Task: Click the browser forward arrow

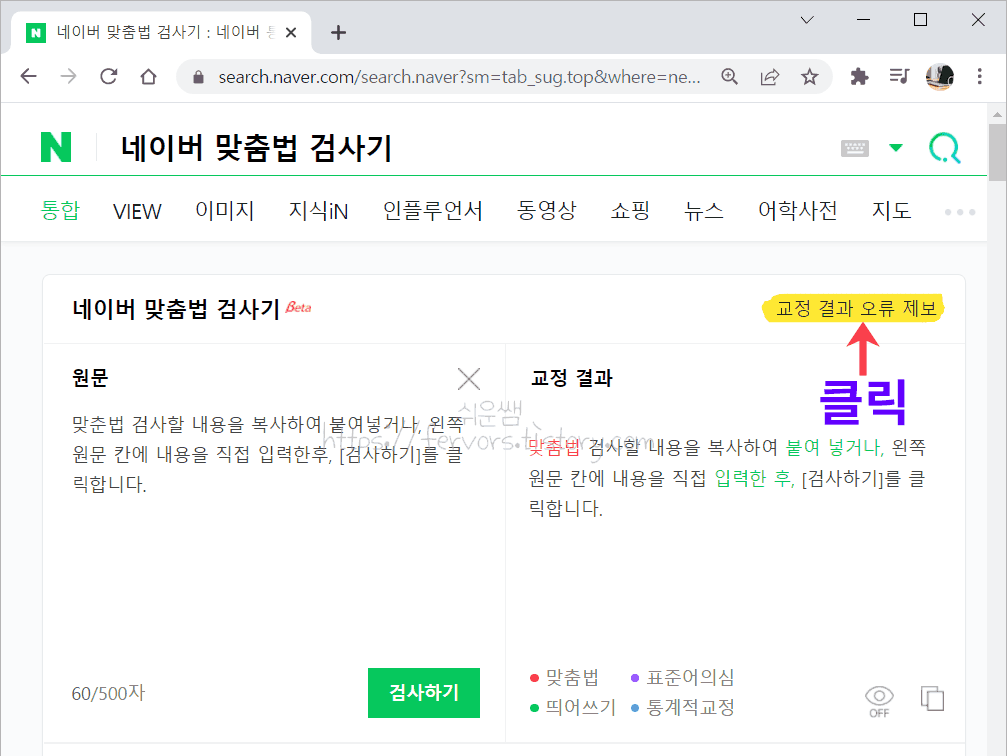Action: point(68,76)
